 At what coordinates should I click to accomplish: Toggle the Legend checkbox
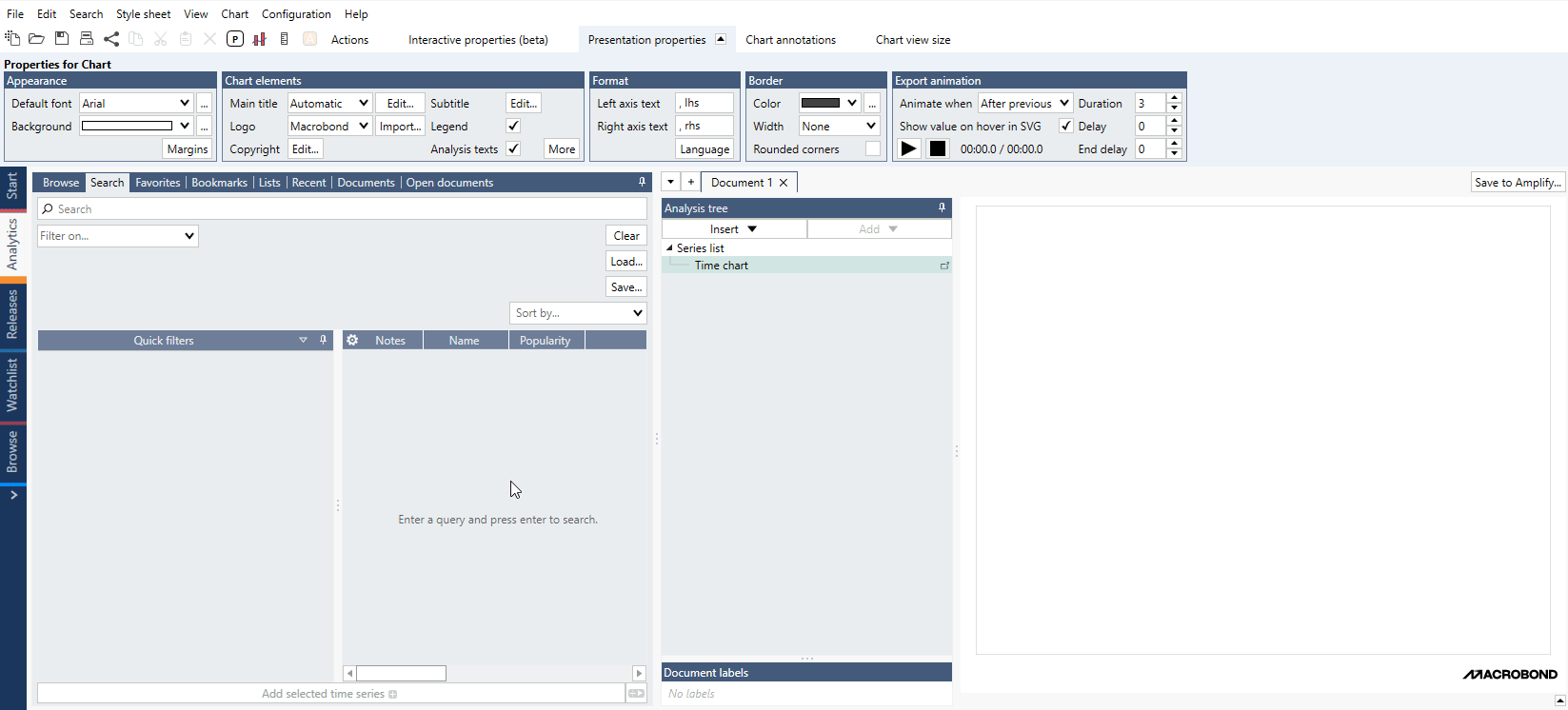tap(513, 126)
